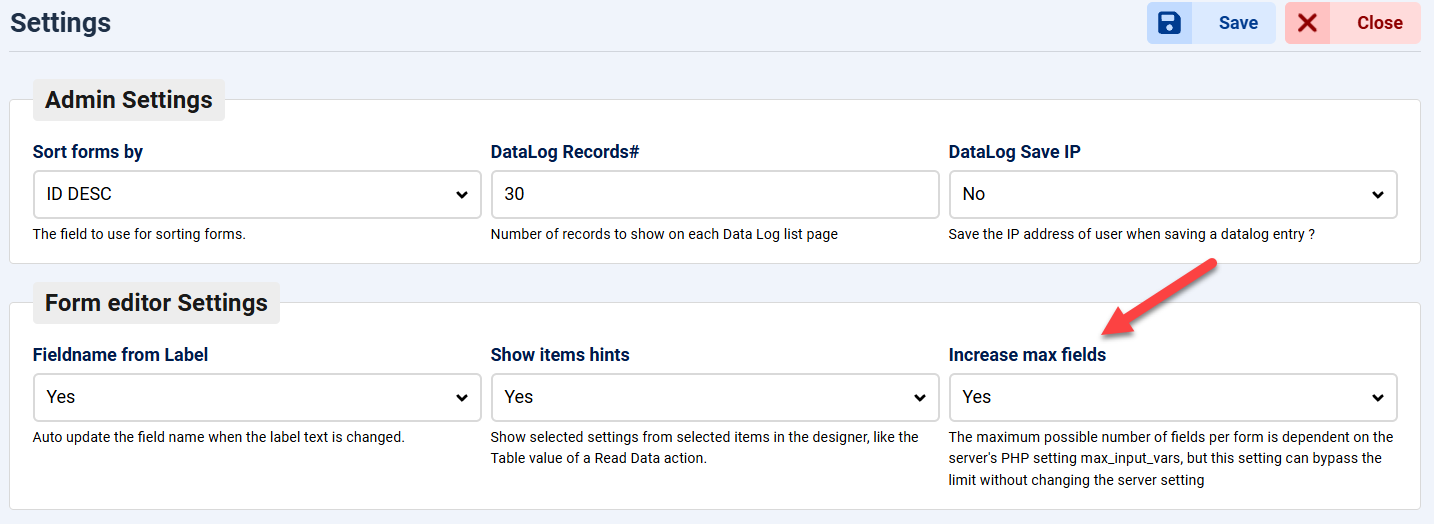Click the Increase max fields label
The width and height of the screenshot is (1434, 524).
point(1027,355)
